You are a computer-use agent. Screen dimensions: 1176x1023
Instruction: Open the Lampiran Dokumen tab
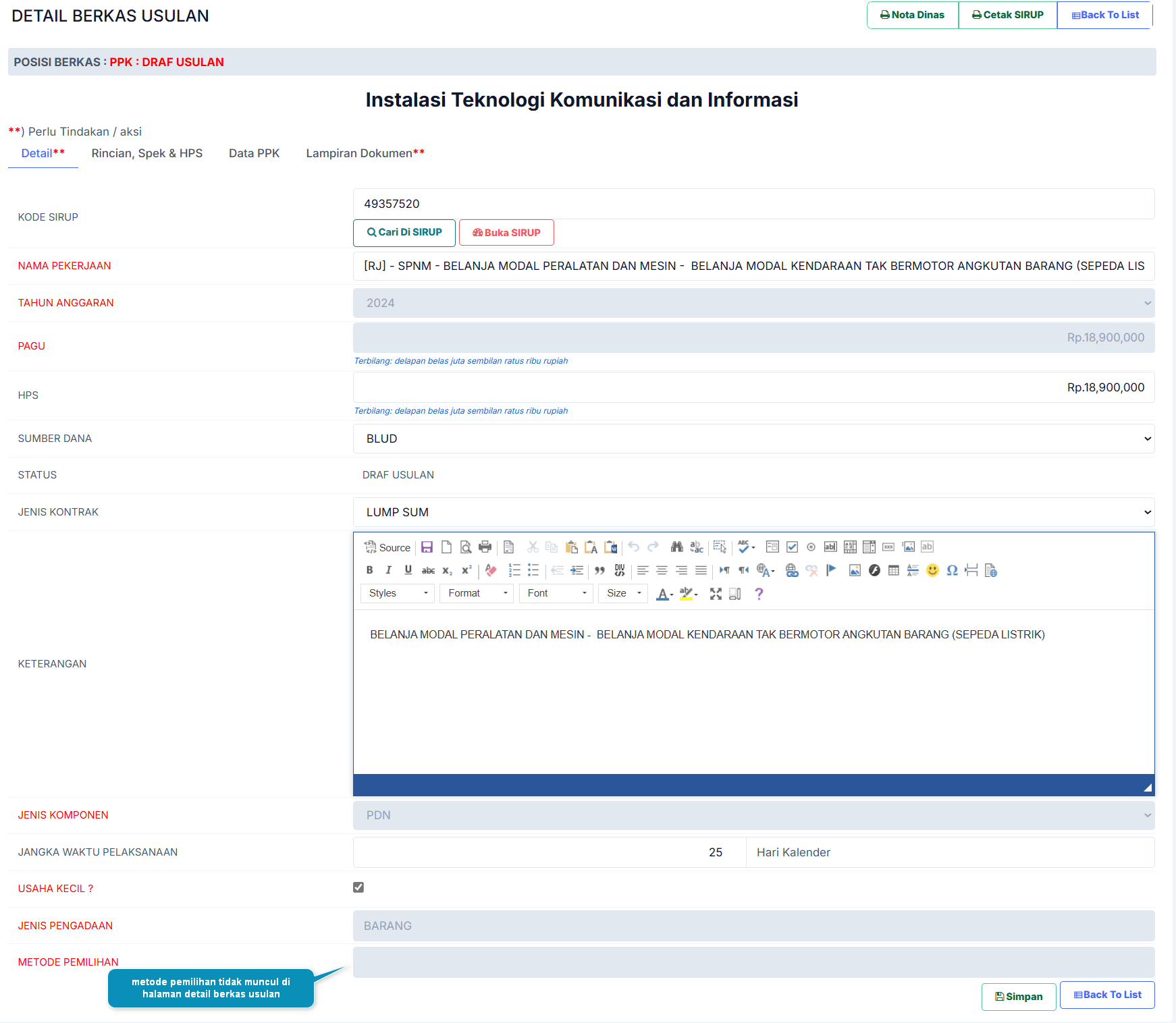(365, 153)
